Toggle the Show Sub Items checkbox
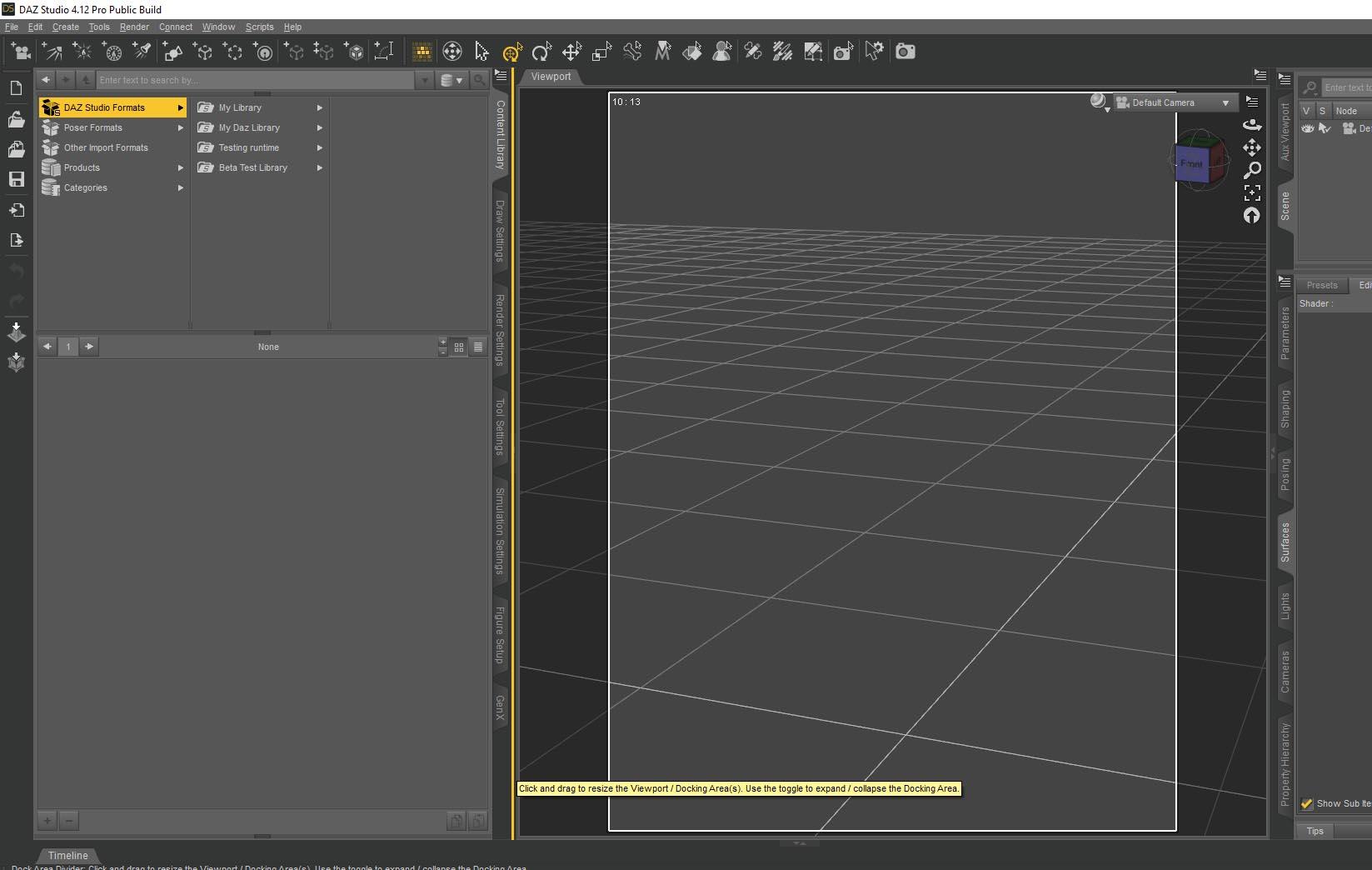 click(x=1307, y=803)
